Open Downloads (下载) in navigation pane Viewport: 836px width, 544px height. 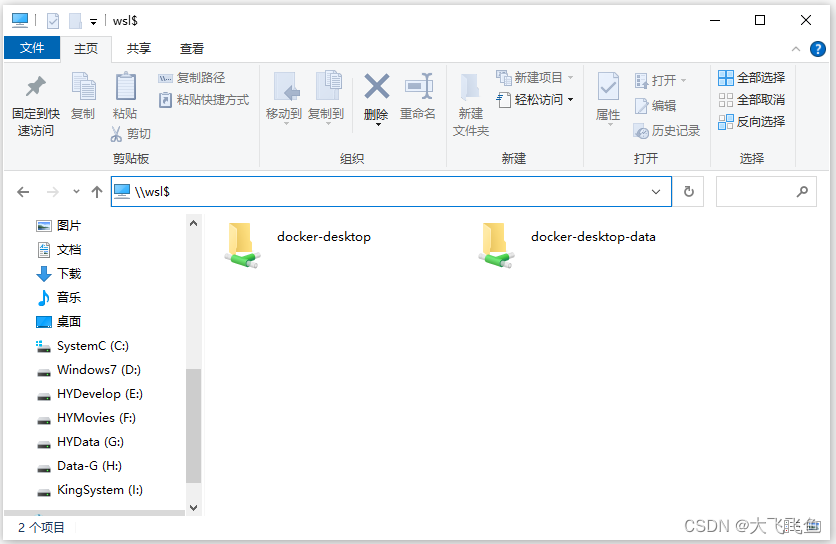pos(59,274)
